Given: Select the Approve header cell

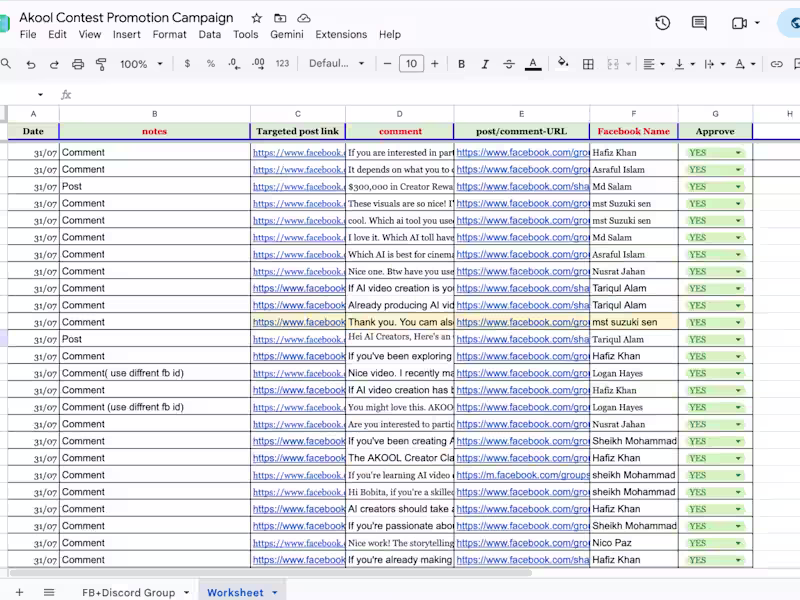Looking at the screenshot, I should point(715,131).
